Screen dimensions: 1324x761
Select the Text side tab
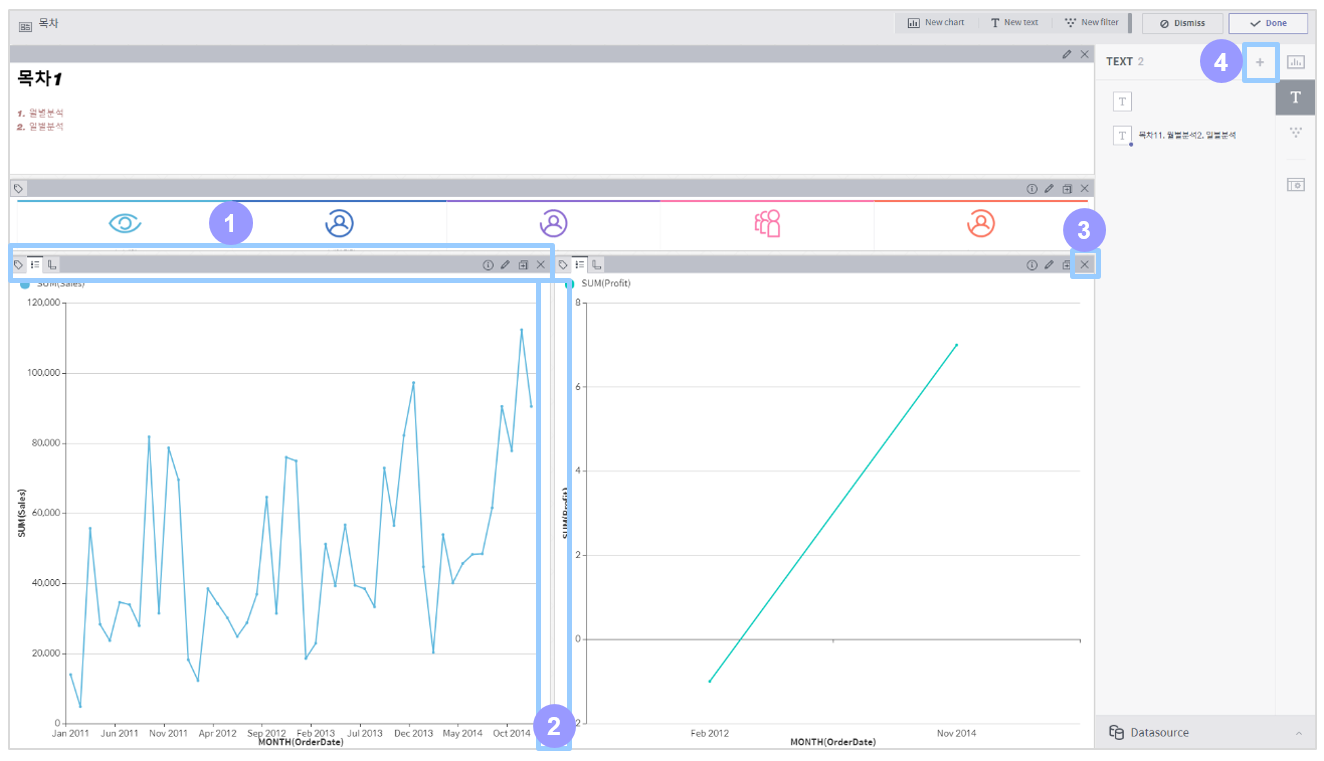[x=1295, y=97]
